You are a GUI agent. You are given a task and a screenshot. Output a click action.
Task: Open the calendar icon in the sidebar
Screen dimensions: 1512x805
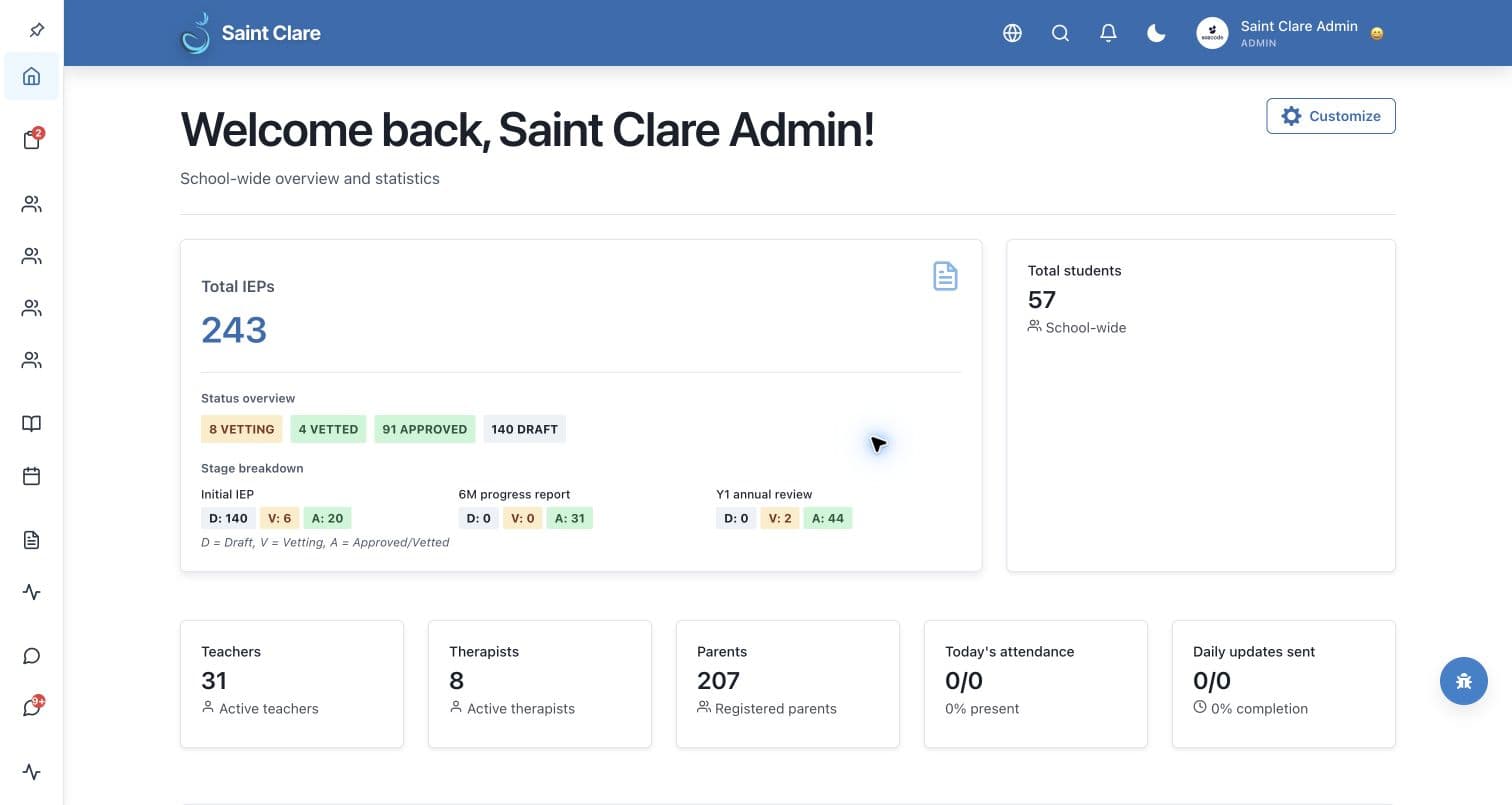[x=31, y=476]
